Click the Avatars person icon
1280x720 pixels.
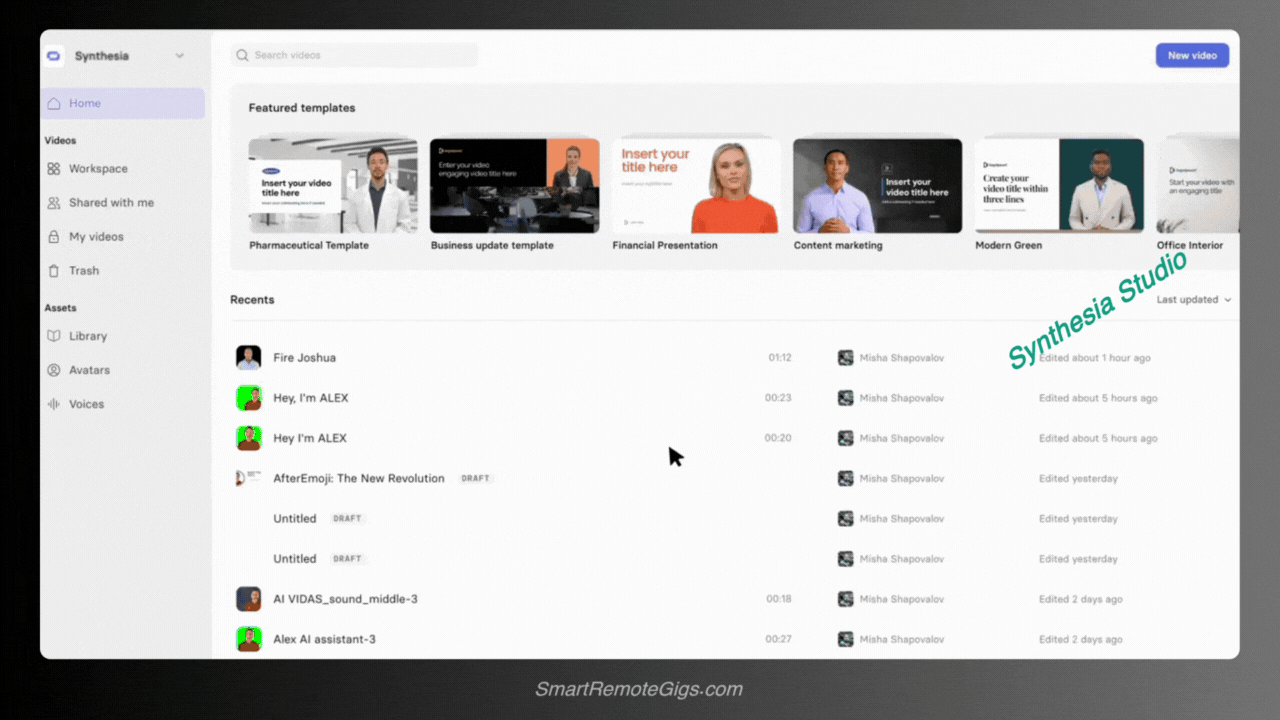[x=54, y=370]
